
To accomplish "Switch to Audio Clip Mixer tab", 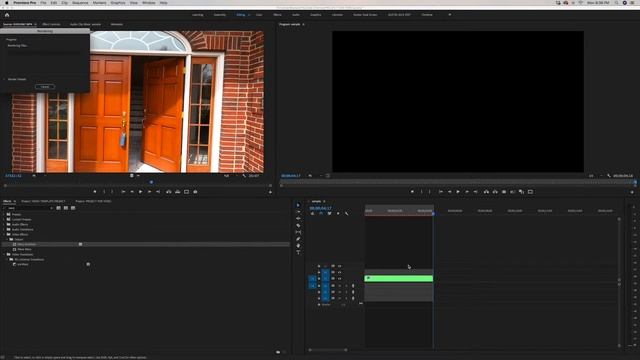I will point(85,24).
